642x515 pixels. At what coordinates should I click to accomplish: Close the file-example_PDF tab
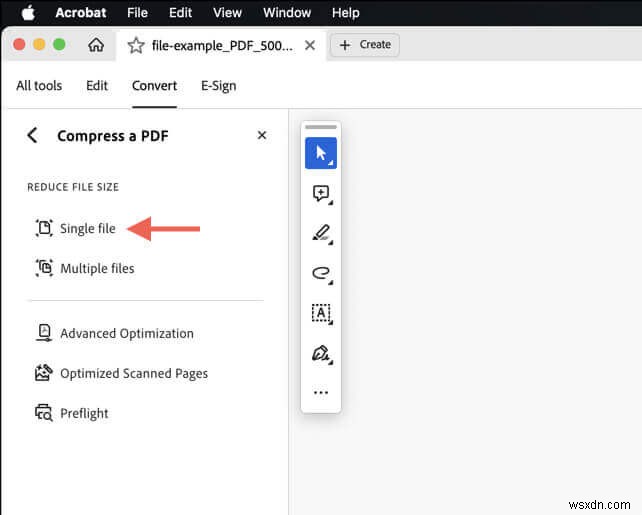coord(310,45)
